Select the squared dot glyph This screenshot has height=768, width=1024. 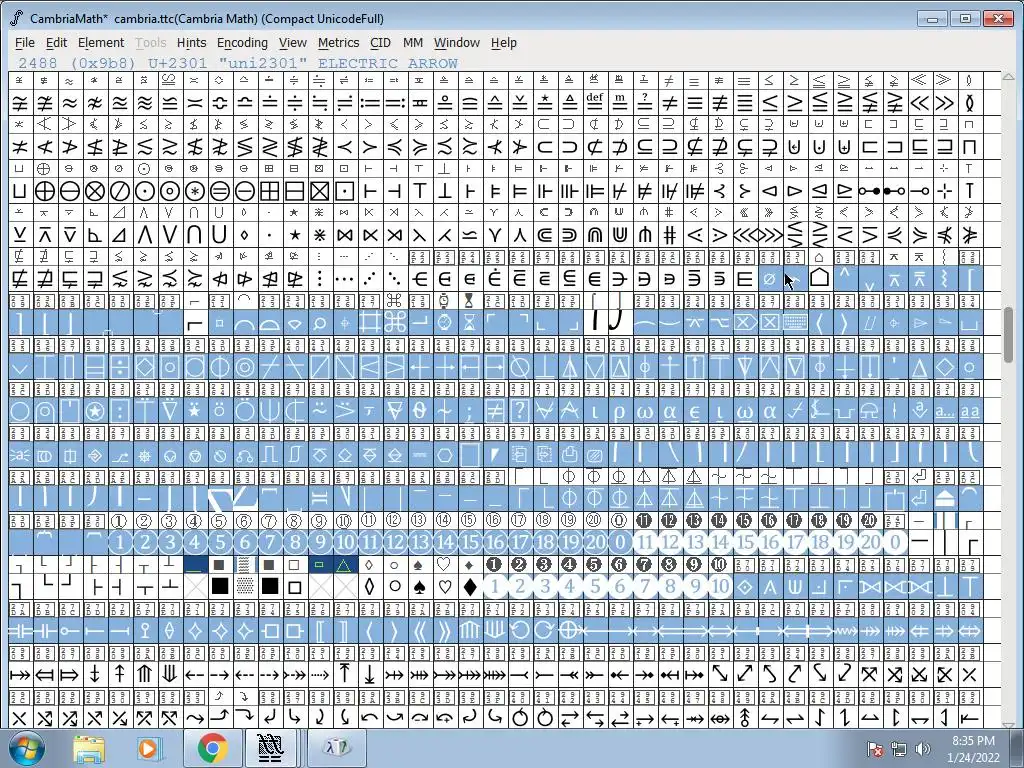tap(345, 191)
